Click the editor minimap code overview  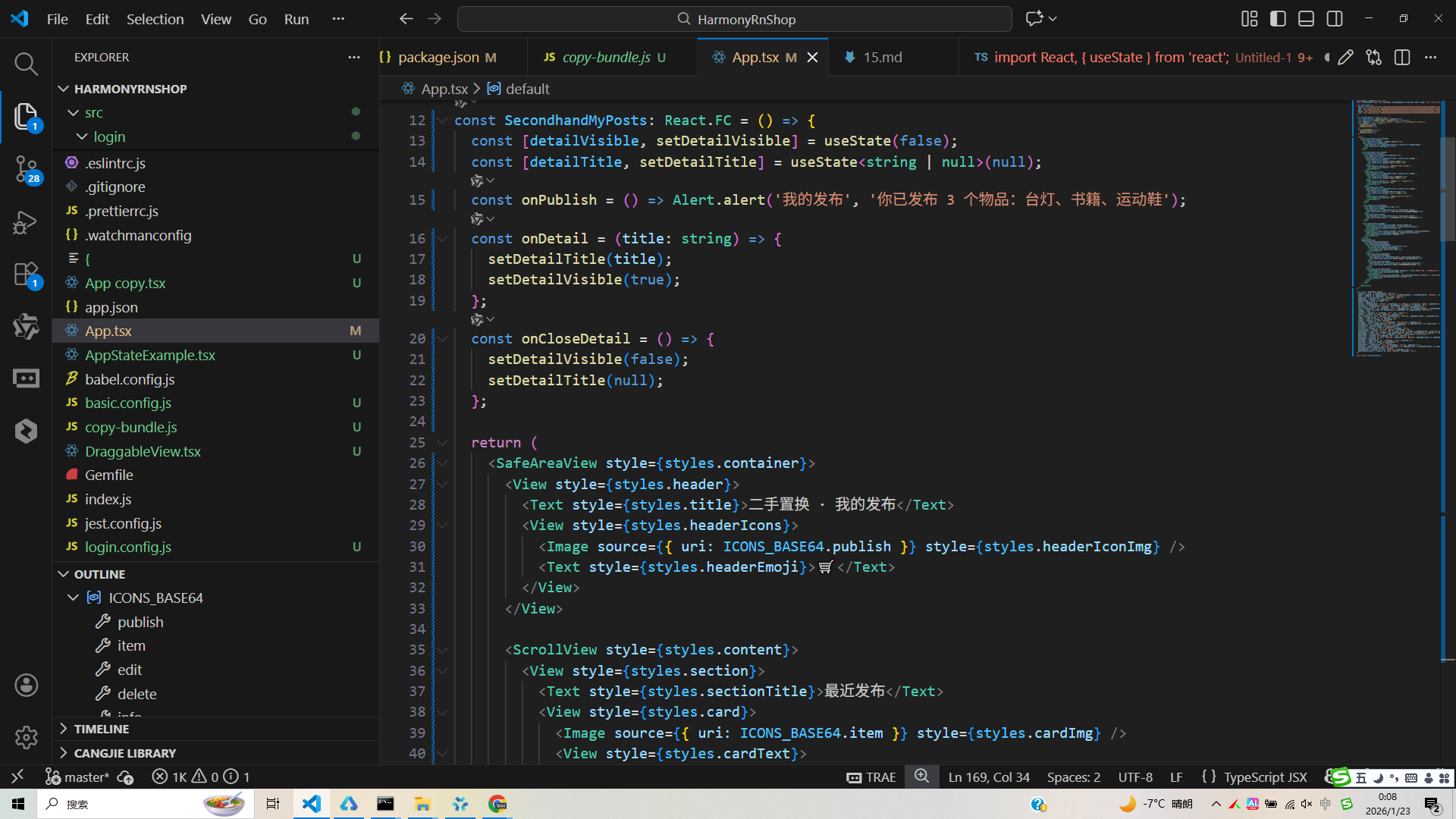[1397, 227]
